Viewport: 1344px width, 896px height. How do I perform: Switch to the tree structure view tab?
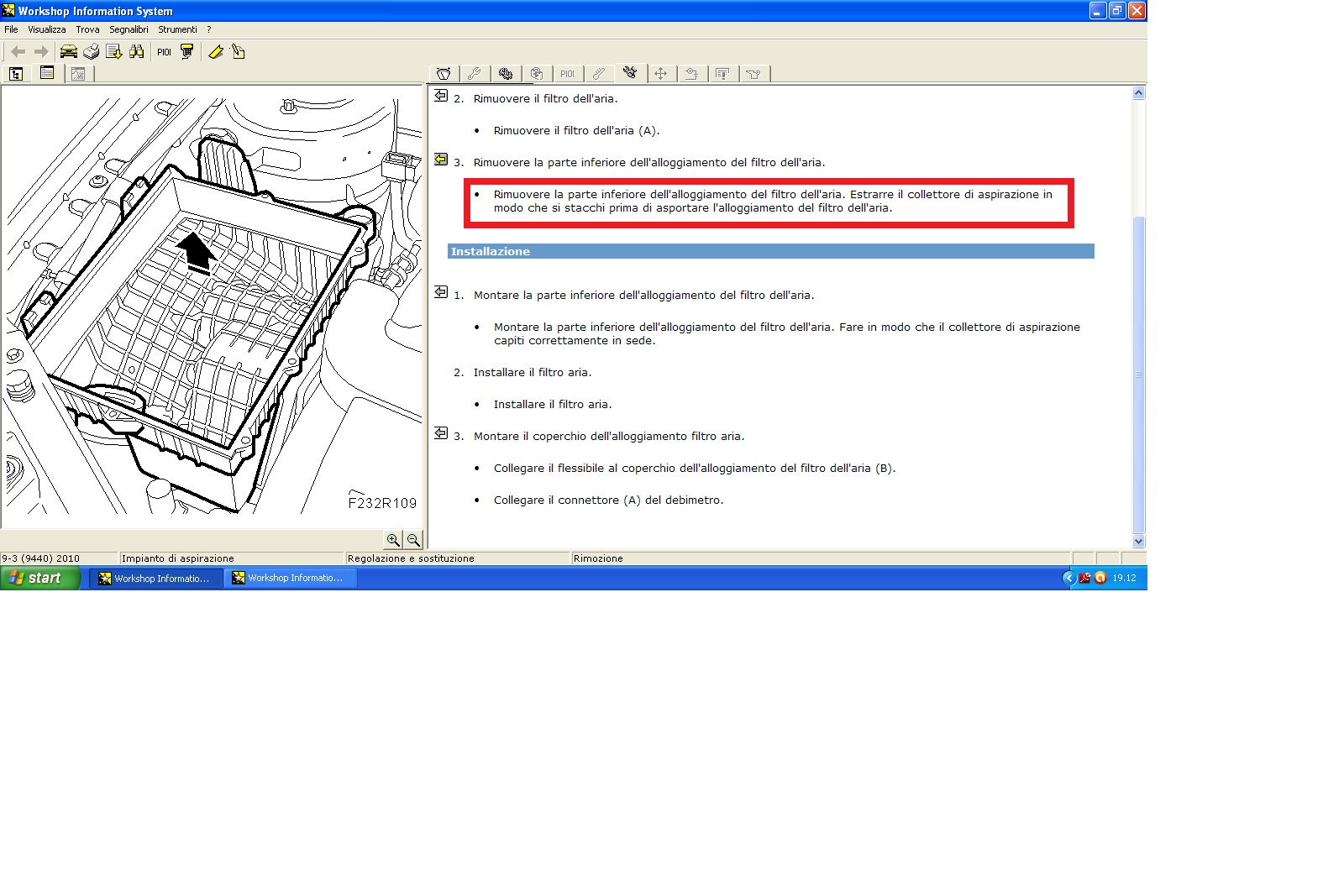(16, 74)
